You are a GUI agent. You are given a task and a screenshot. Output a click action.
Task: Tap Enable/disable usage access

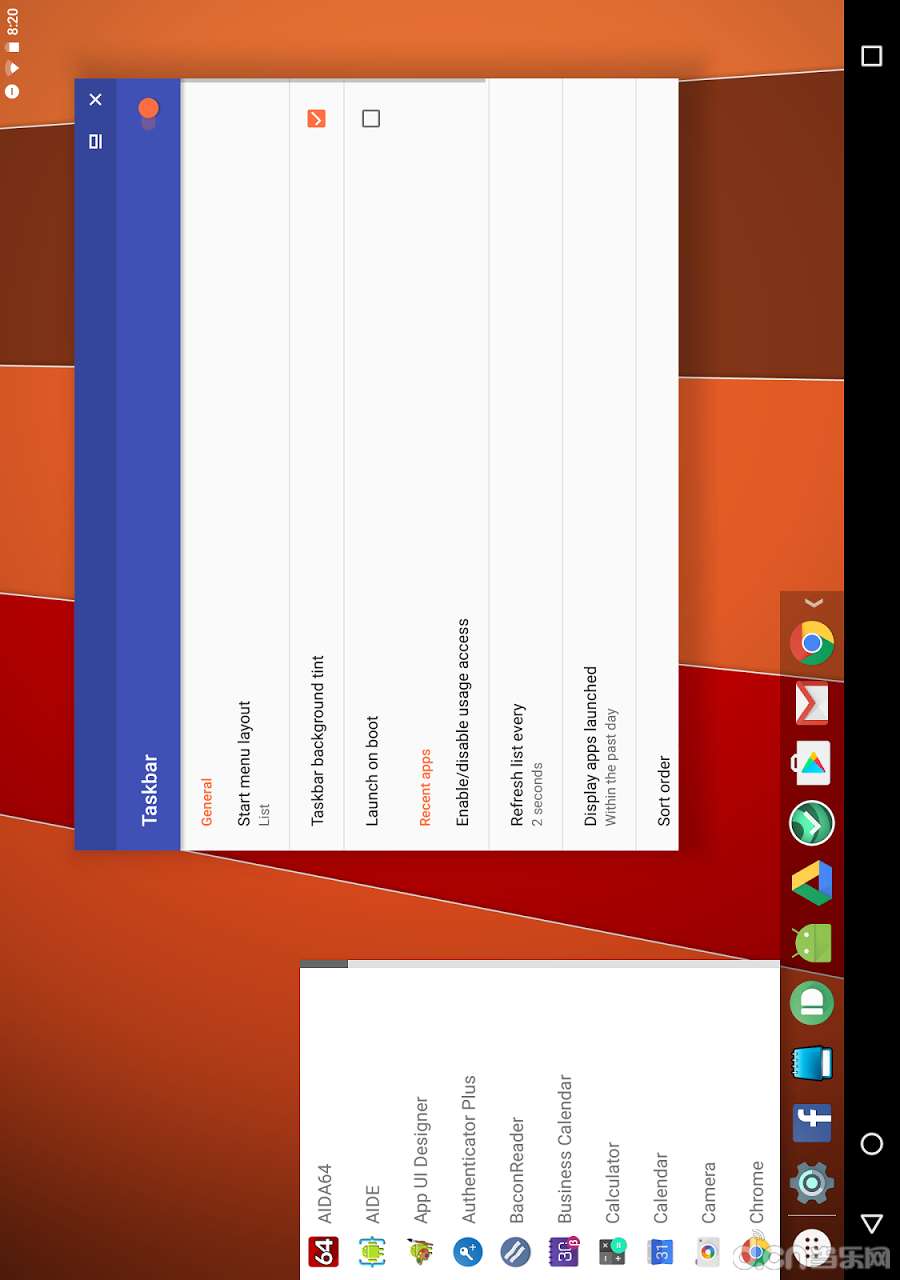click(x=462, y=720)
